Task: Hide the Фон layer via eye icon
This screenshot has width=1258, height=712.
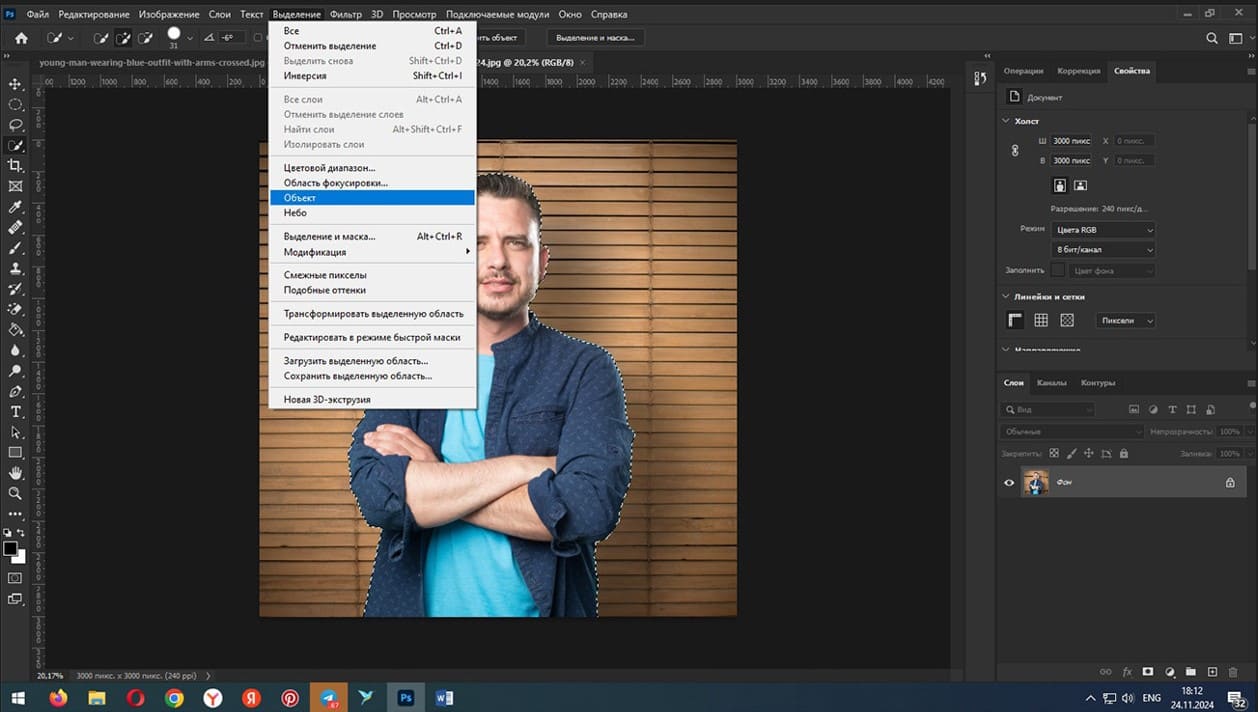Action: click(x=1009, y=483)
